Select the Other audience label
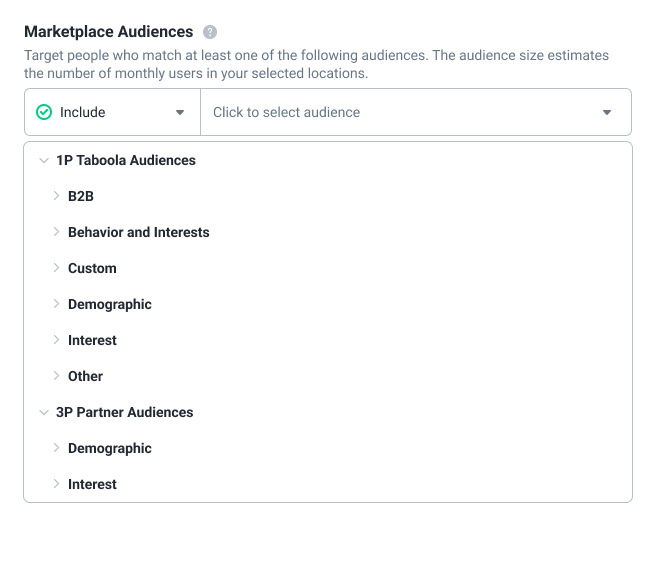Screen dimensions: 656x574 [85, 376]
